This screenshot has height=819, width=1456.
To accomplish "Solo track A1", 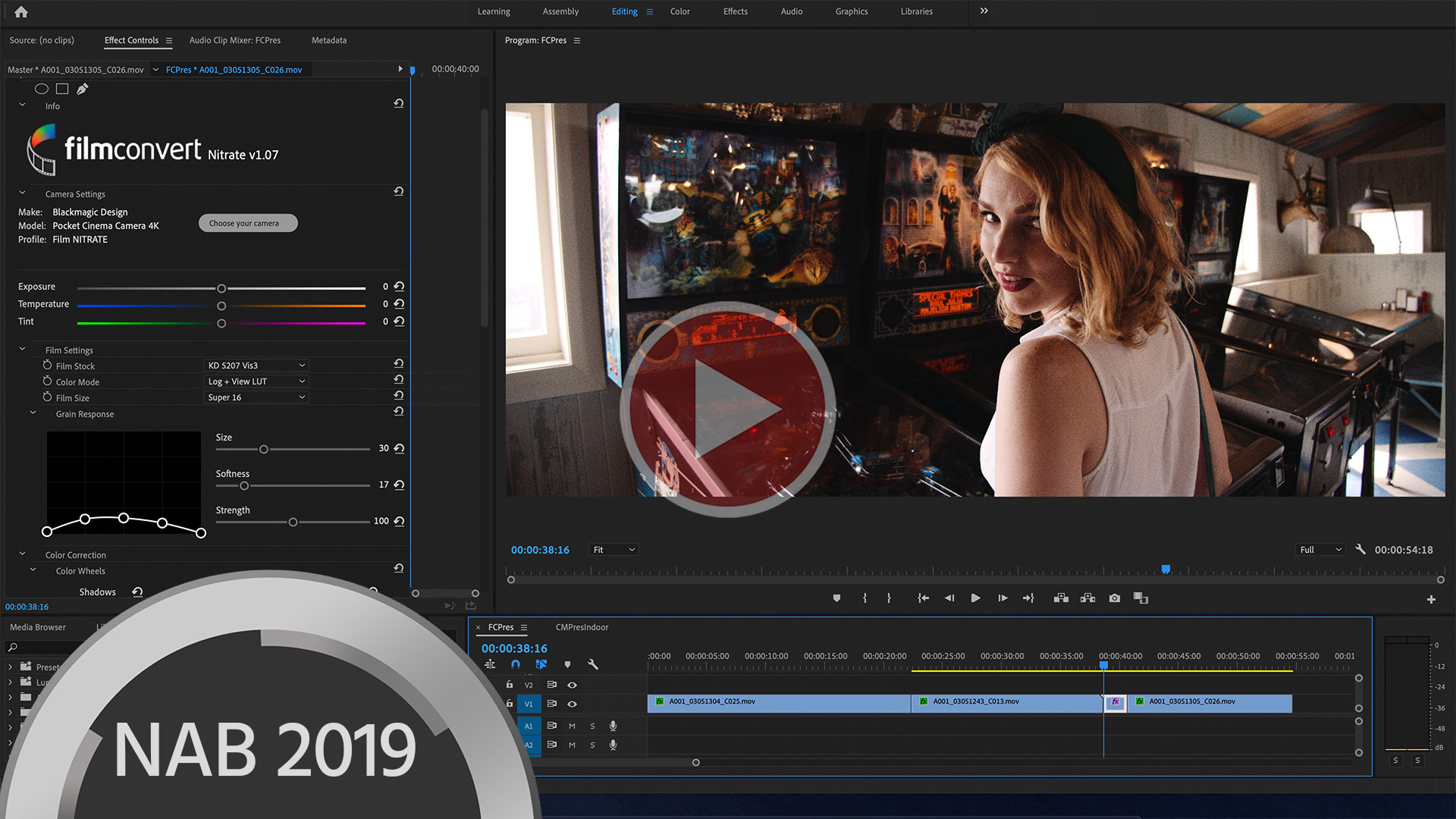I will [592, 726].
